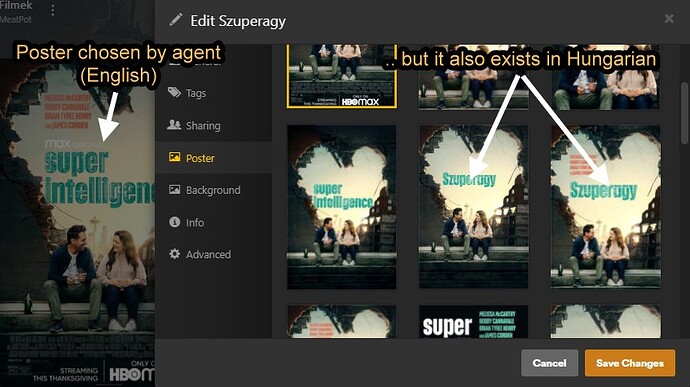The height and width of the screenshot is (387, 690).
Task: Click the Background picture icon
Action: [x=174, y=189]
